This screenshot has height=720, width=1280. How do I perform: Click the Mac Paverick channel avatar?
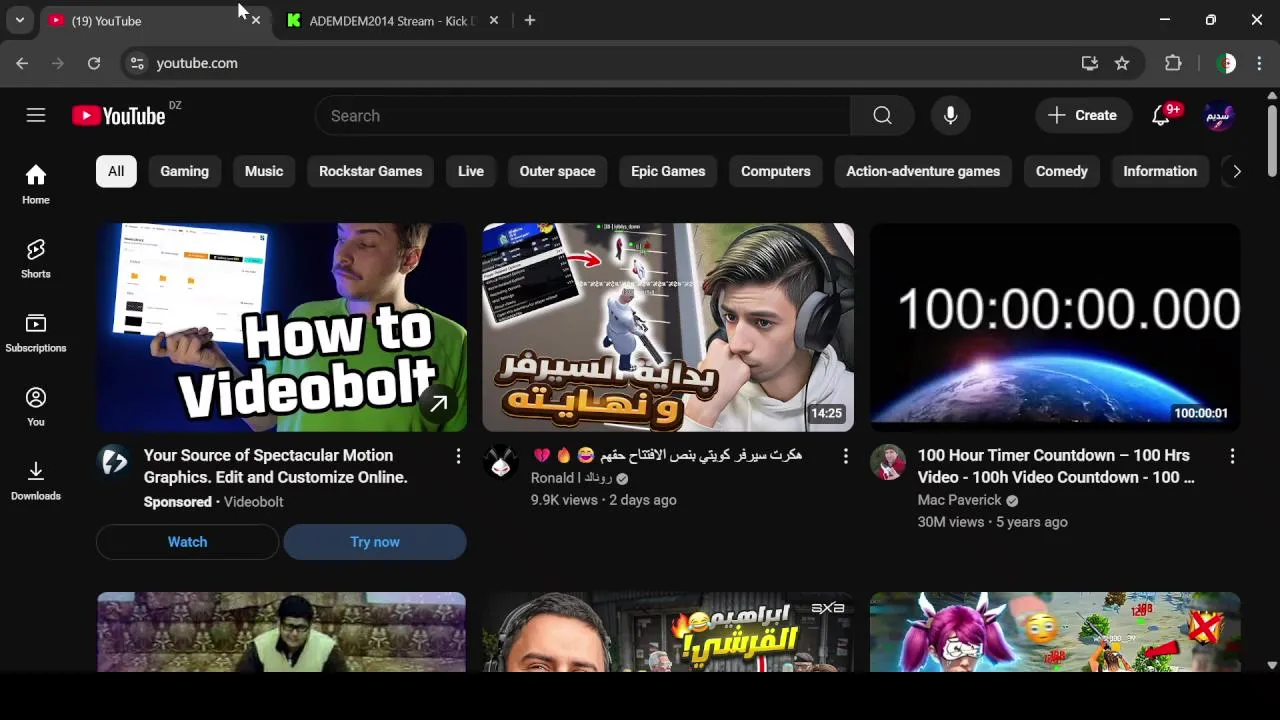pyautogui.click(x=888, y=462)
